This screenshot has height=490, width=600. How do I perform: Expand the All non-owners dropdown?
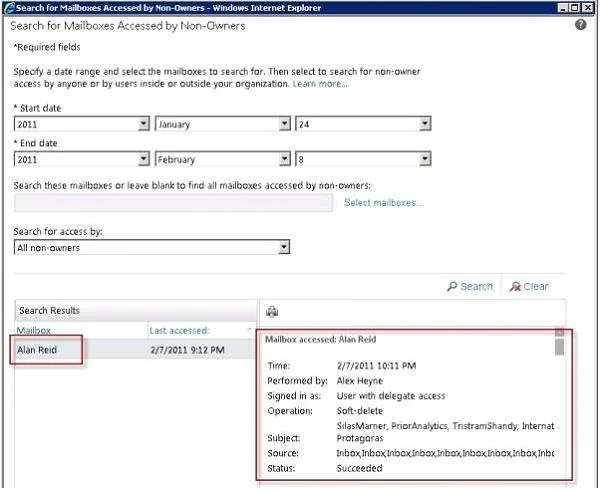click(x=152, y=247)
